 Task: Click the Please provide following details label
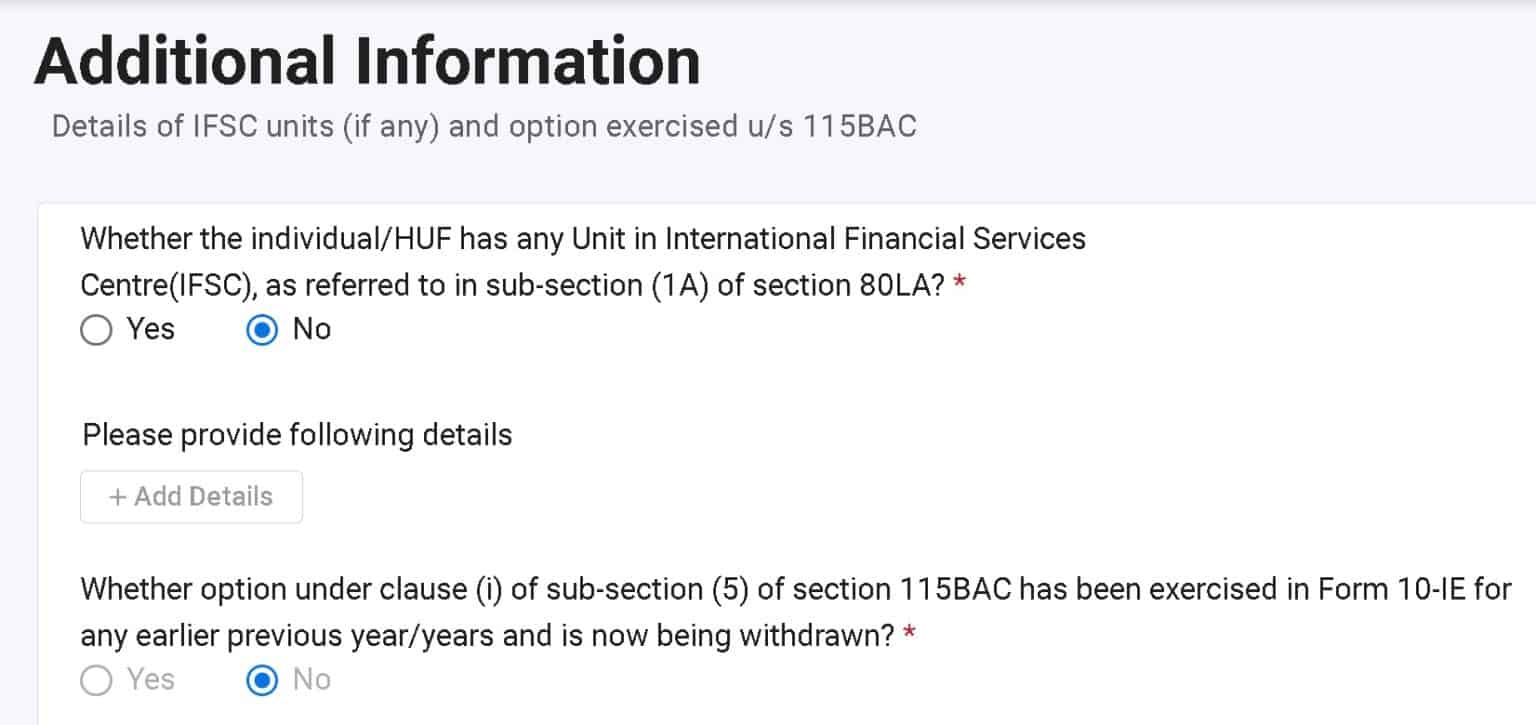(296, 435)
